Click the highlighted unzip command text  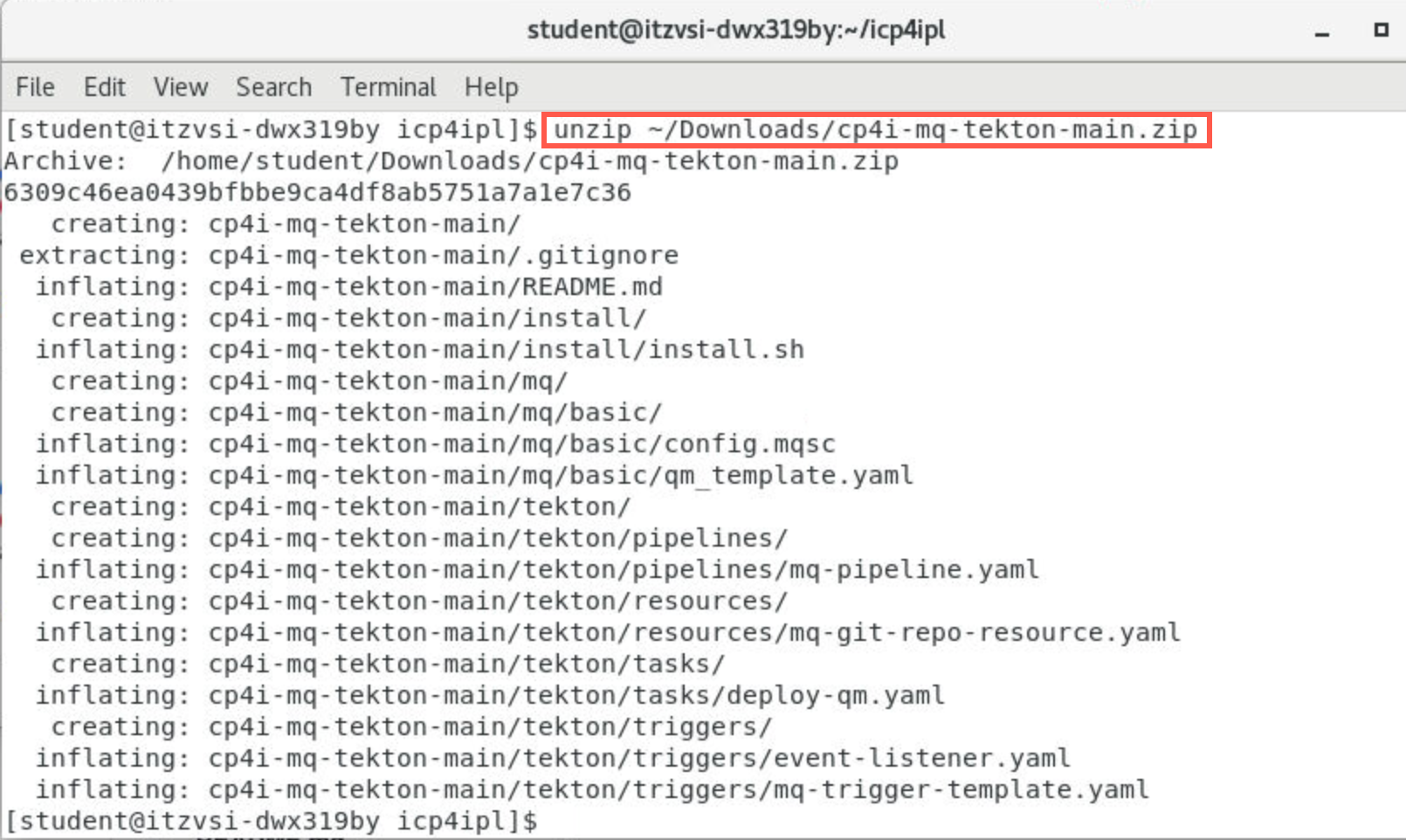(x=876, y=130)
